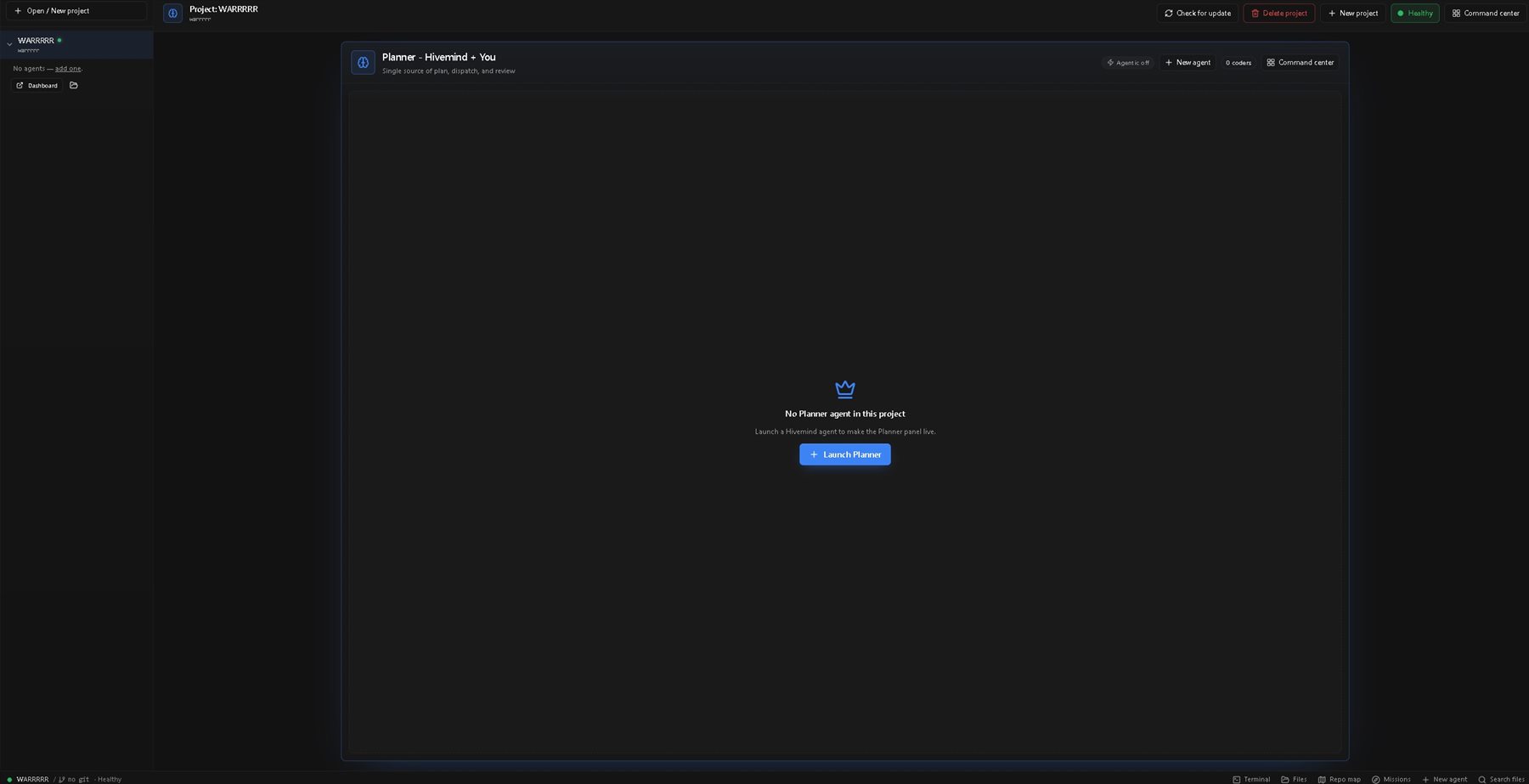The image size is (1529, 784).
Task: Click 'no git' branch indicator in status bar
Action: (x=74, y=779)
